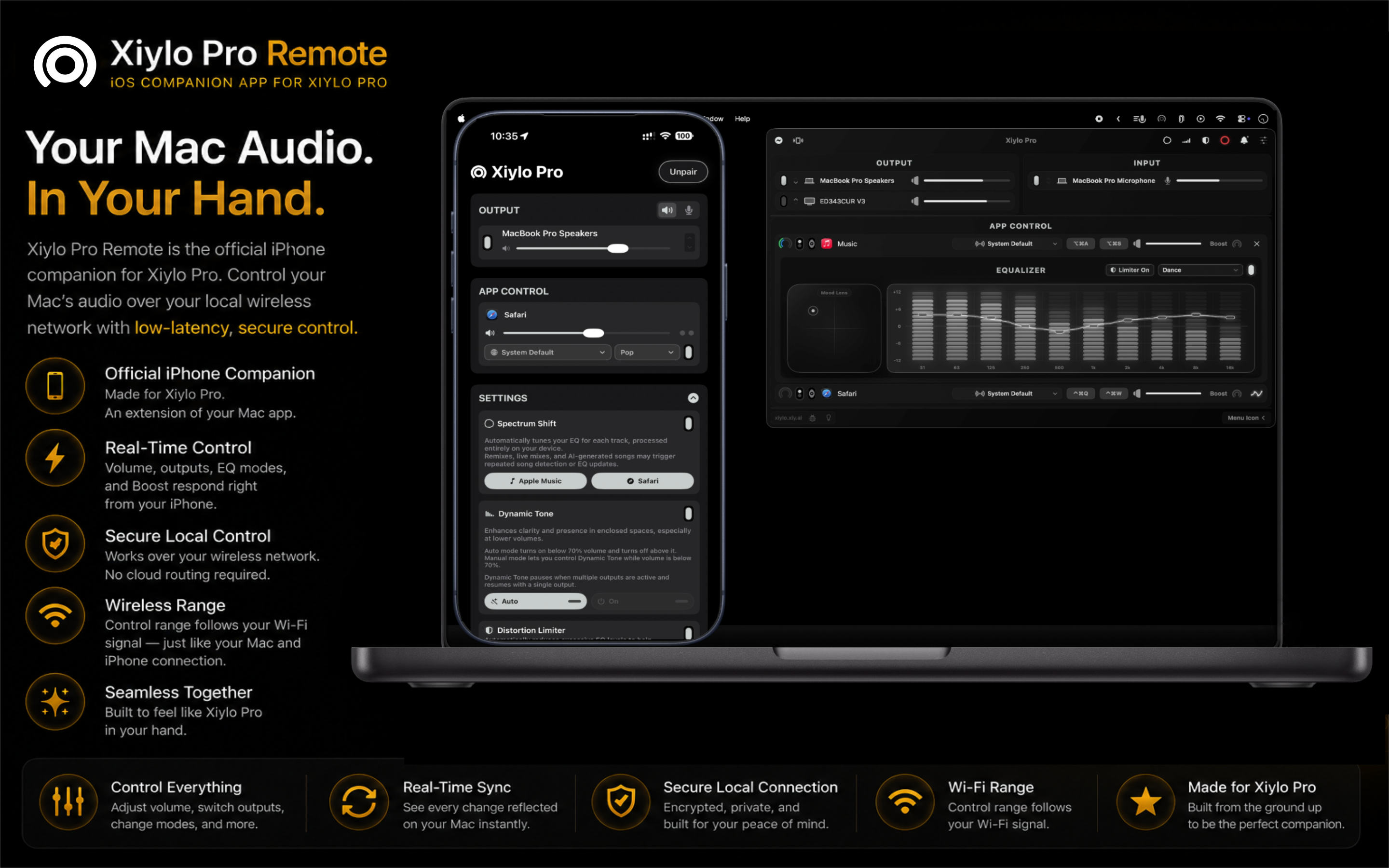Open Safari equalizer via wave icon on Mac
Screen dimensions: 1389x868
[x=1256, y=394]
